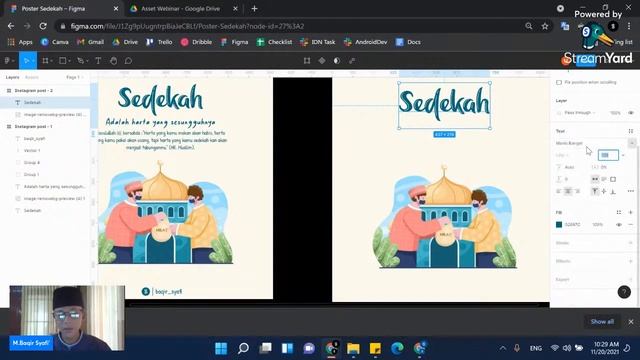Screen dimensions: 640x360
Task: Select the Frame tool
Action: [45, 61]
